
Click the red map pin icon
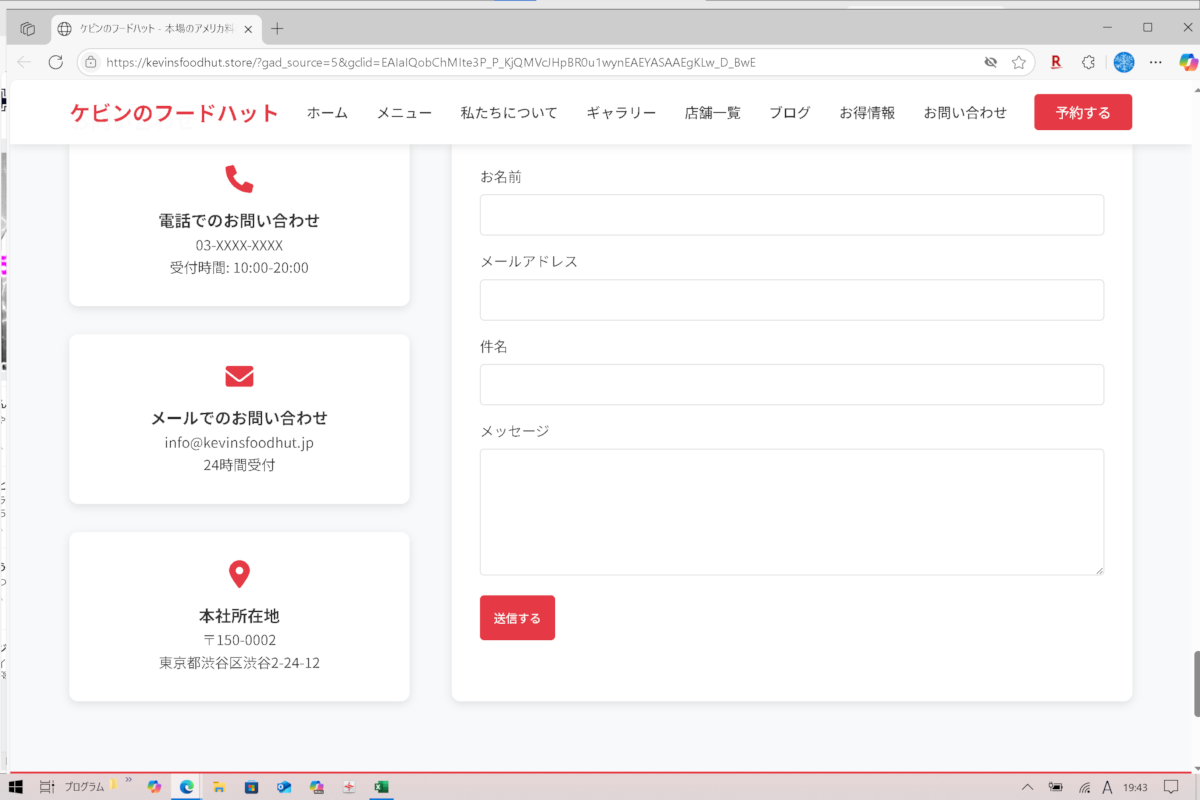tap(239, 574)
